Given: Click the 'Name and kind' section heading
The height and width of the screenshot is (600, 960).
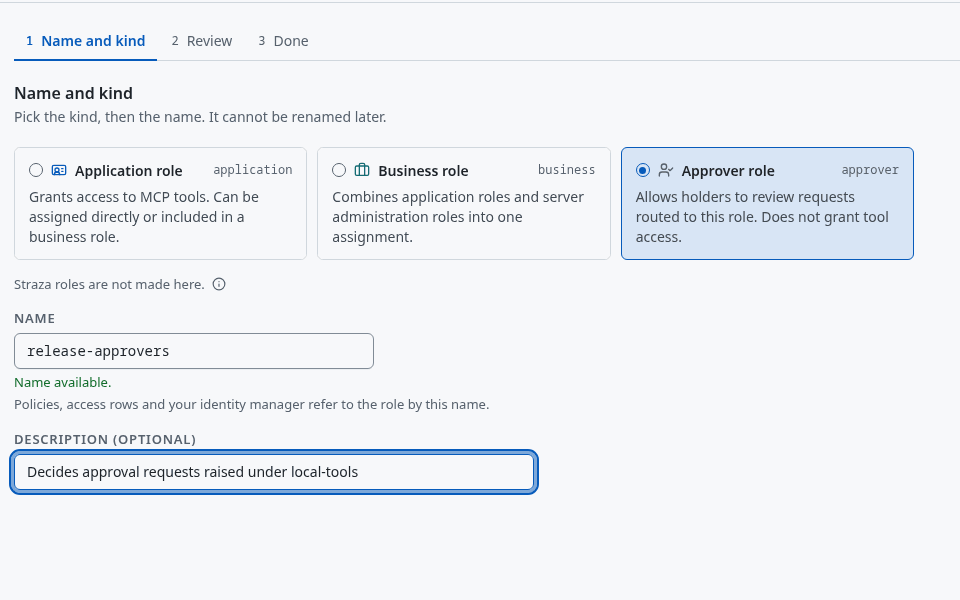Looking at the screenshot, I should (x=73, y=93).
